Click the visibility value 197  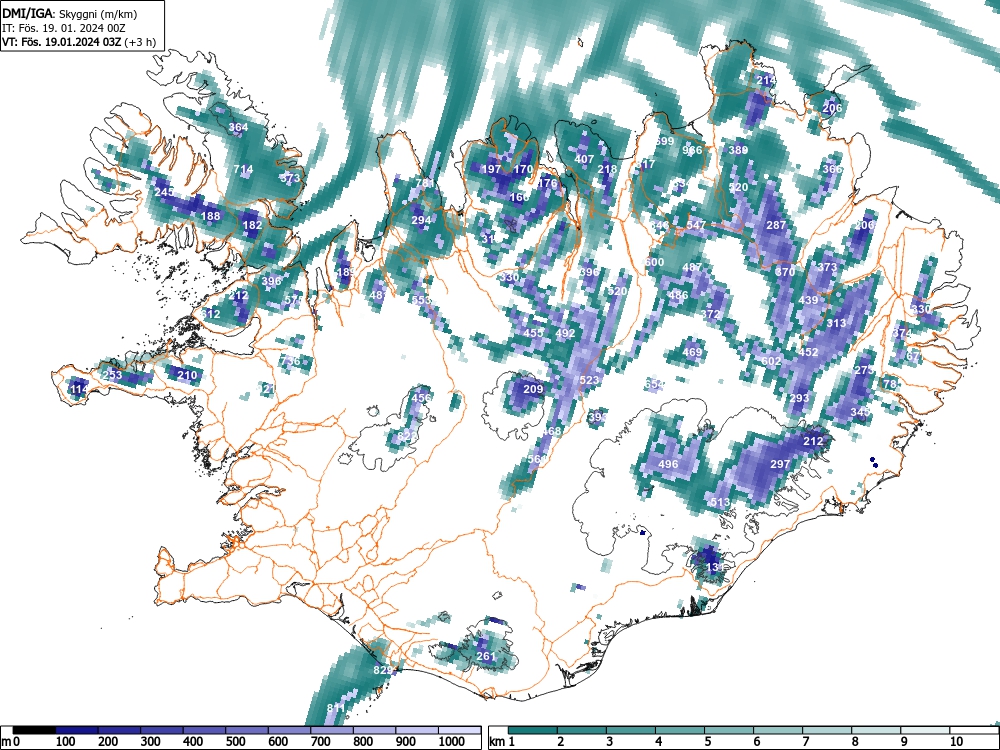(491, 169)
